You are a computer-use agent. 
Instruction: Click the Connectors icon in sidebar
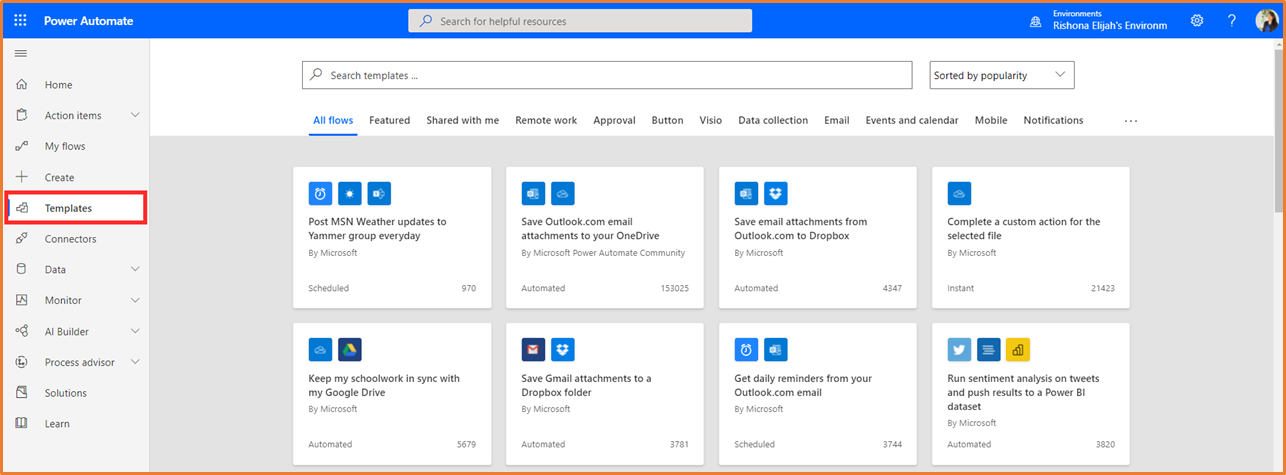click(22, 239)
